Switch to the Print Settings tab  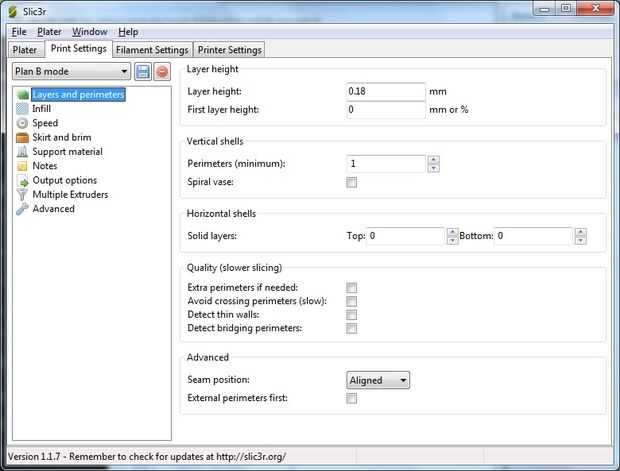click(78, 49)
